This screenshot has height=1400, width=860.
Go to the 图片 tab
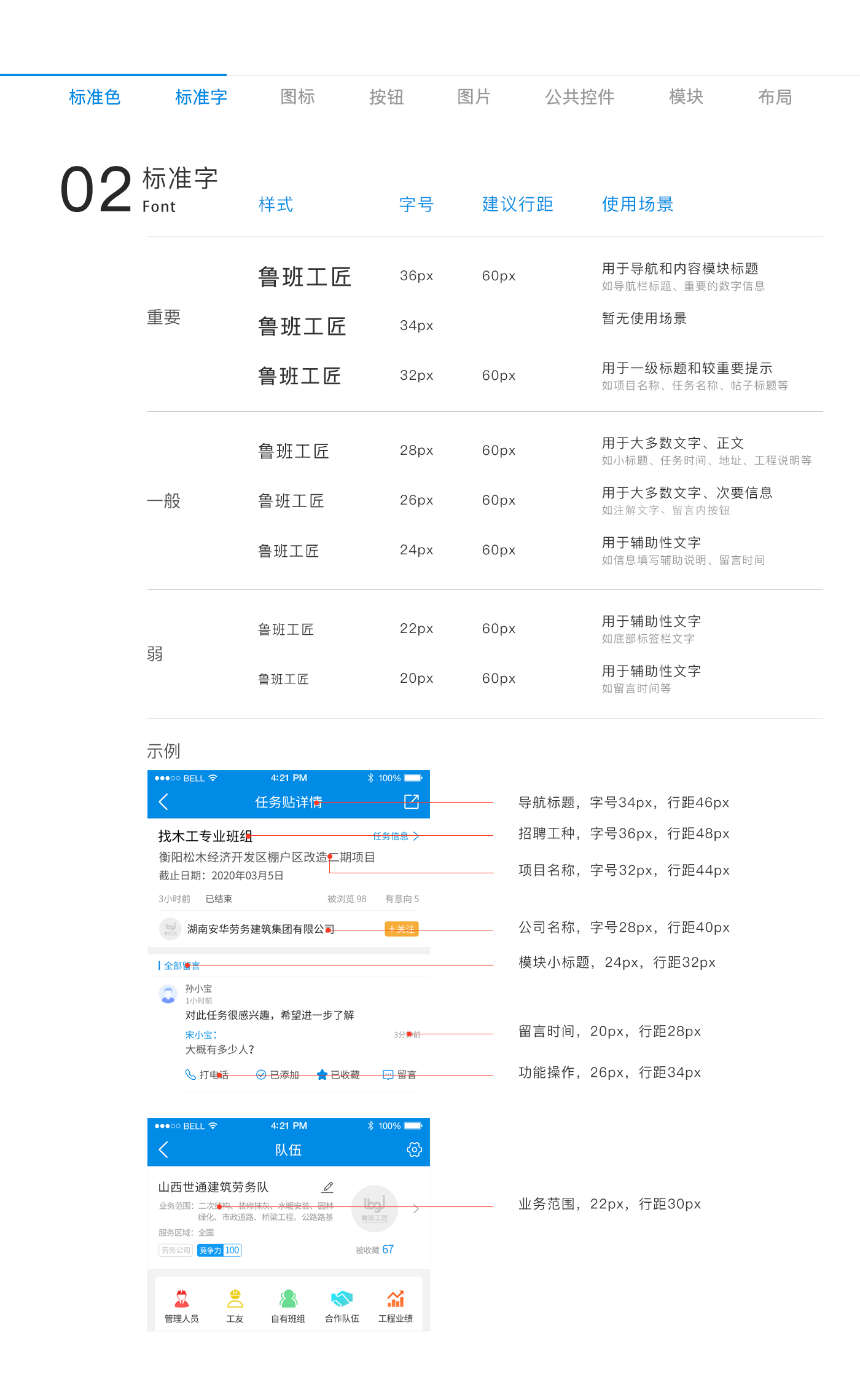(x=474, y=97)
